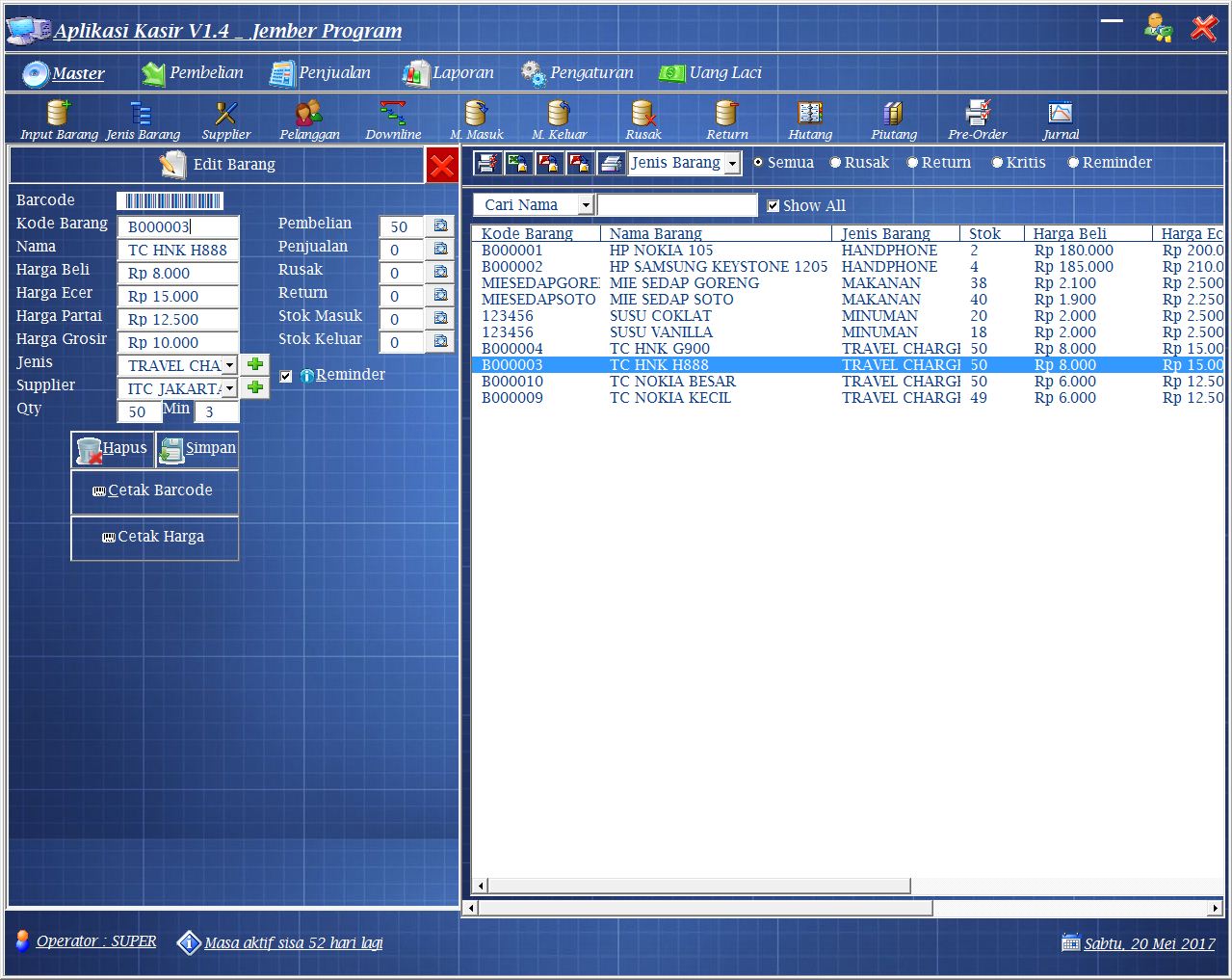Open the Pelanggan icon
This screenshot has height=980, width=1232.
309,120
